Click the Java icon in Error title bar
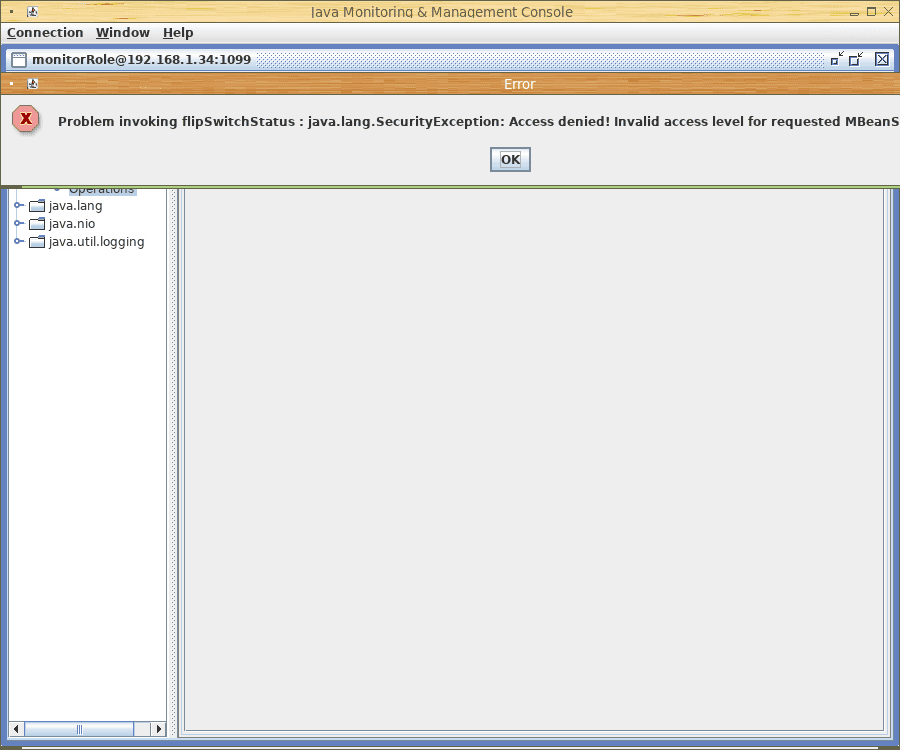Image resolution: width=900 pixels, height=750 pixels. click(x=33, y=84)
